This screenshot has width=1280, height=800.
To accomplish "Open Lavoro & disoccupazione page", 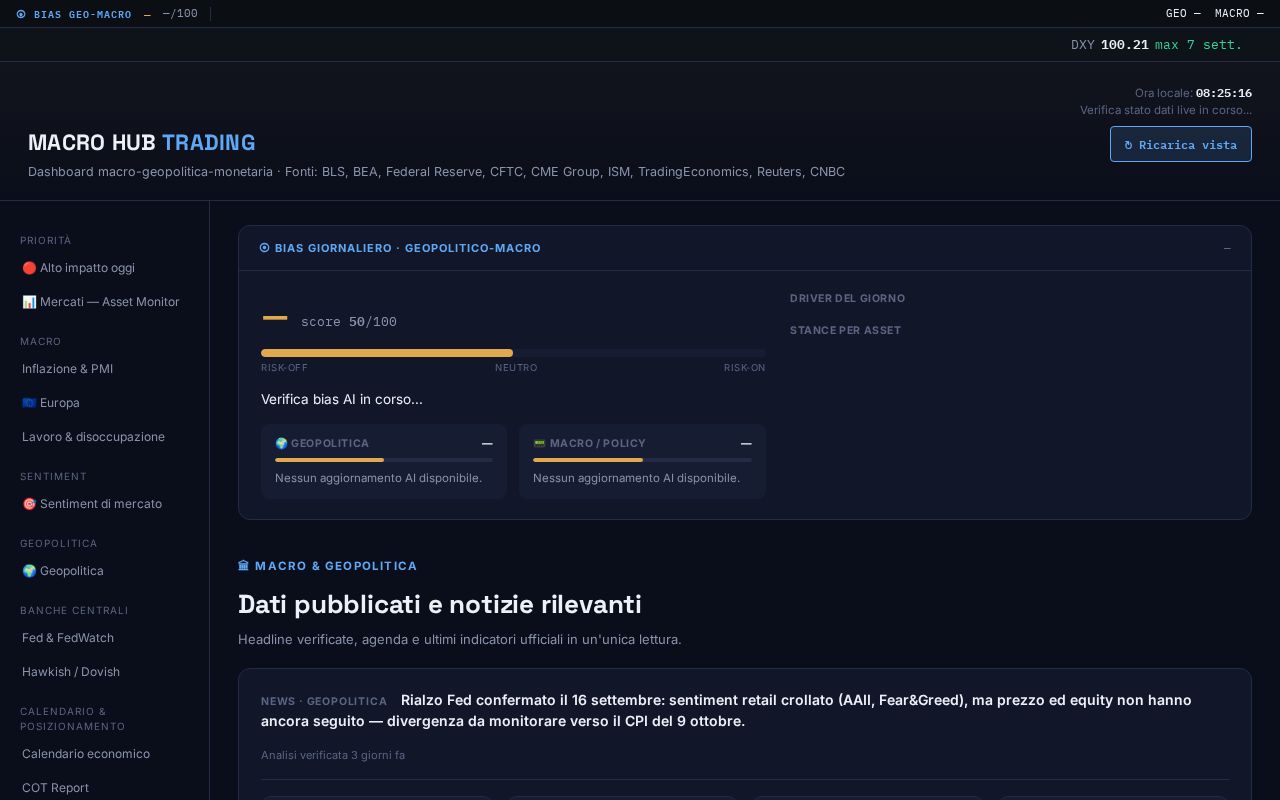I will pos(104,437).
